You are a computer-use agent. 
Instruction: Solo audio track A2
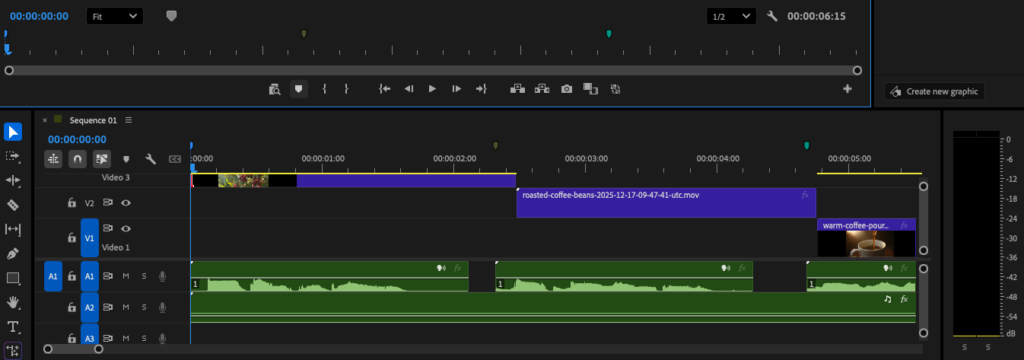(x=144, y=307)
